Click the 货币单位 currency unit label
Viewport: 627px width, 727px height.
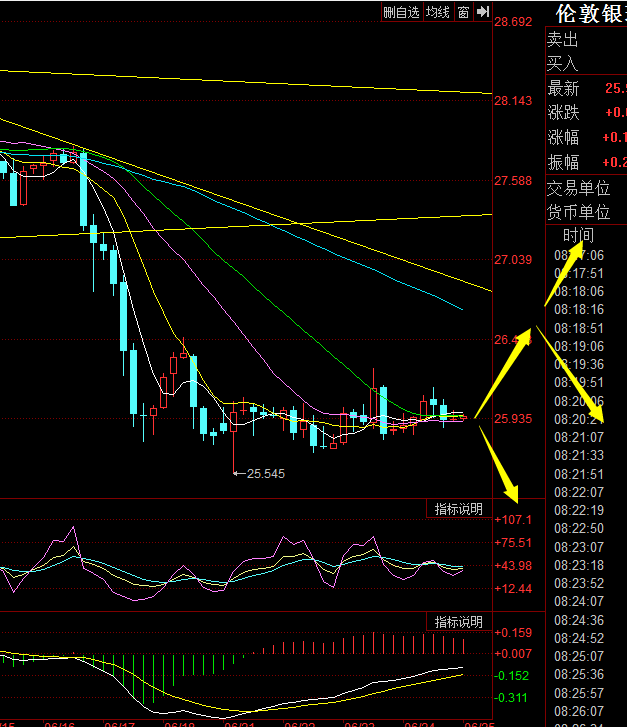578,212
